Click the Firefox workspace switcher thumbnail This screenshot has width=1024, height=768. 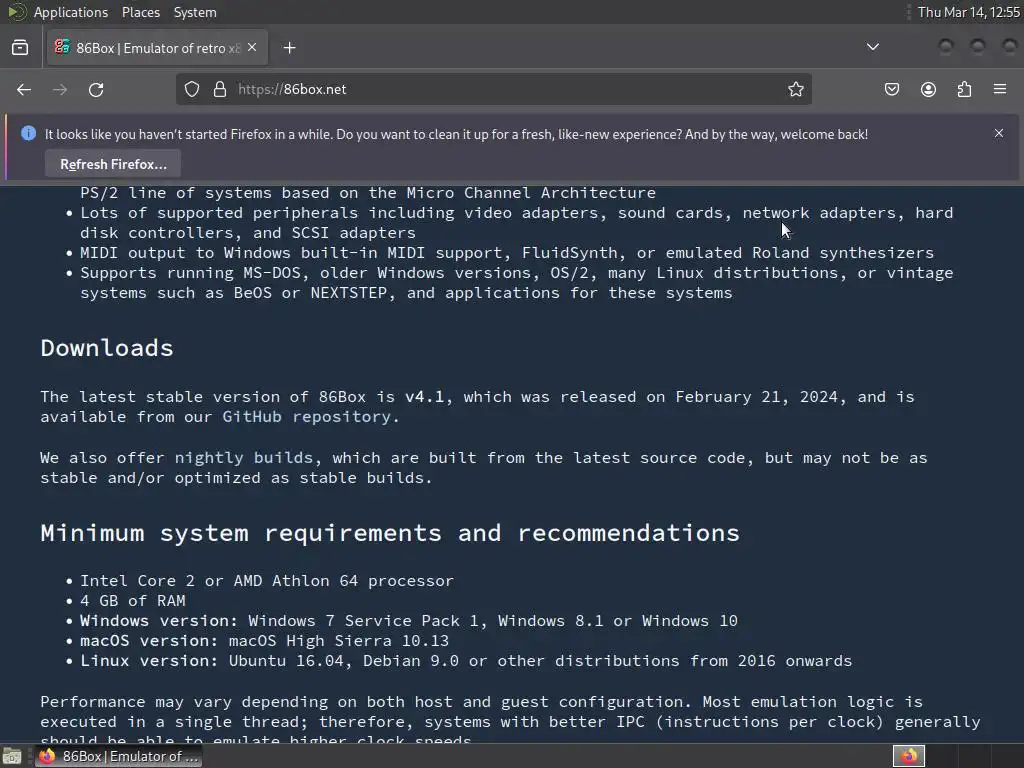click(908, 756)
